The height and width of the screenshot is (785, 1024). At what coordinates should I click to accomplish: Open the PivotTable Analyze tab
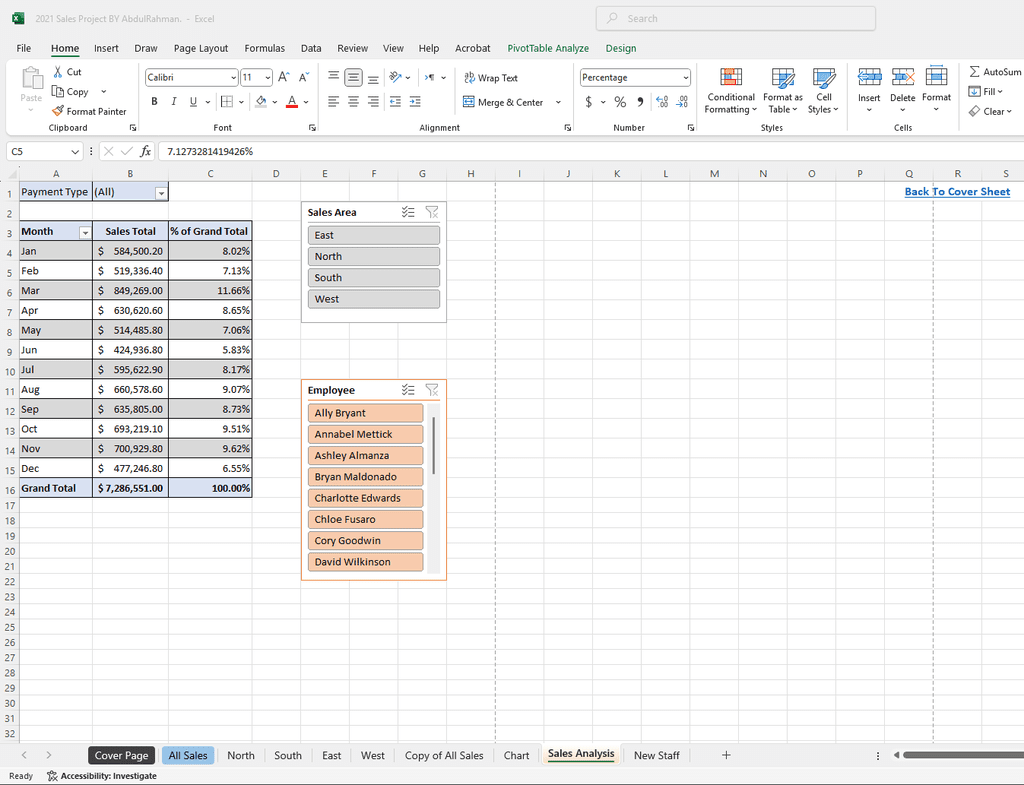coord(547,48)
